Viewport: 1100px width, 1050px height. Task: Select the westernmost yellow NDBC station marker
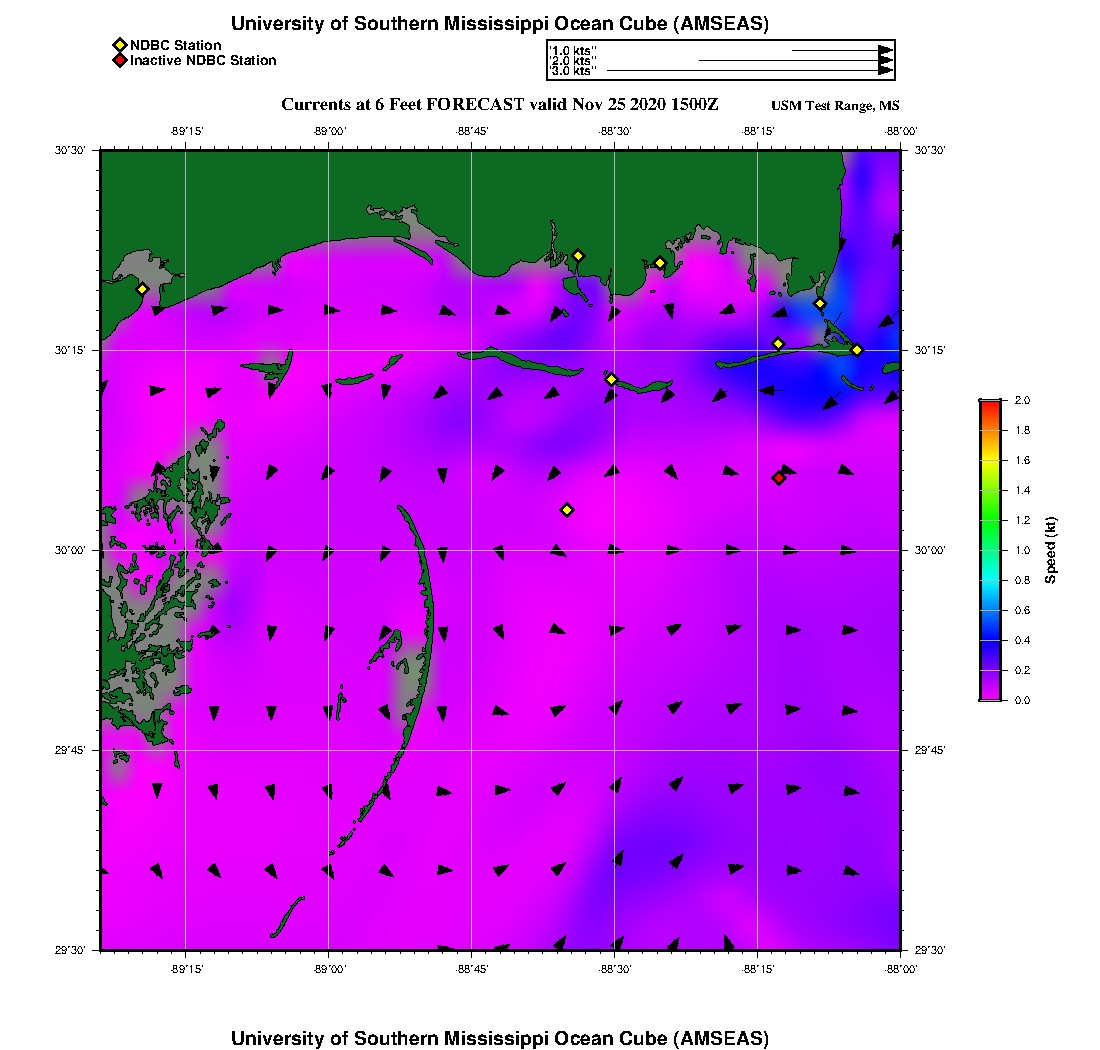pos(143,289)
